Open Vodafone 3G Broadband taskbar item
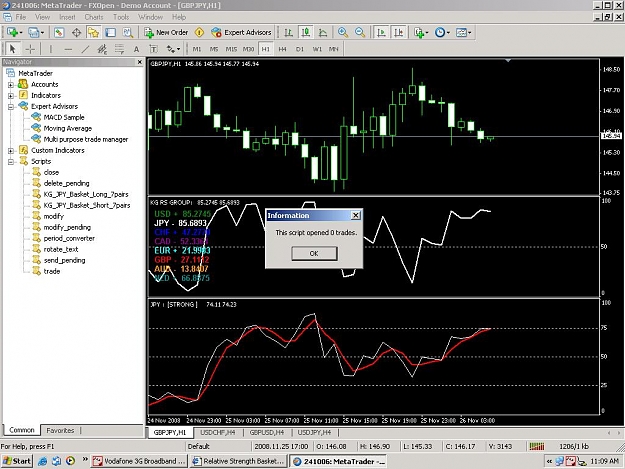This screenshot has height=469, width=625. click(x=139, y=461)
